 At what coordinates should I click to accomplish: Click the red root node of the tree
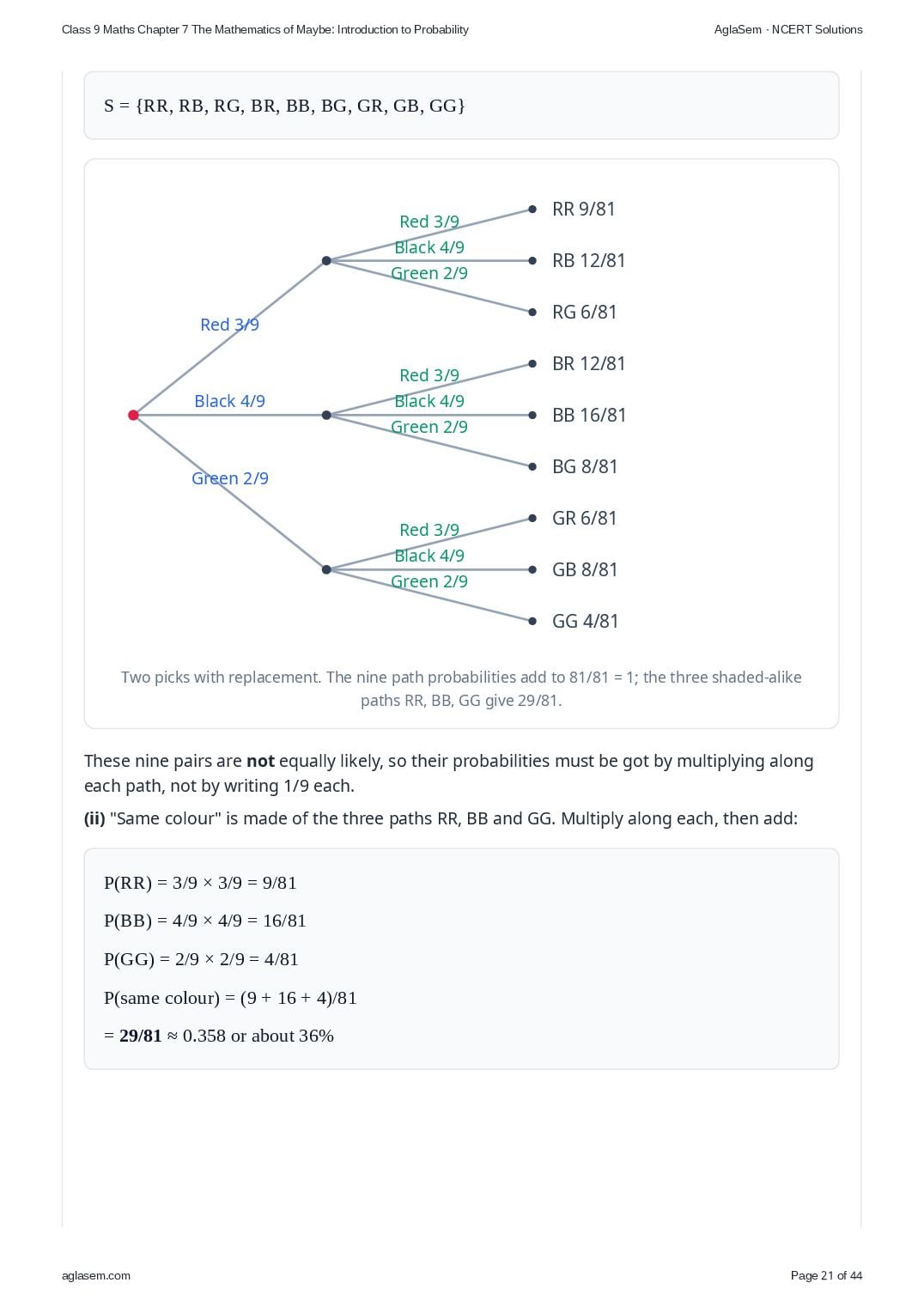pos(133,415)
